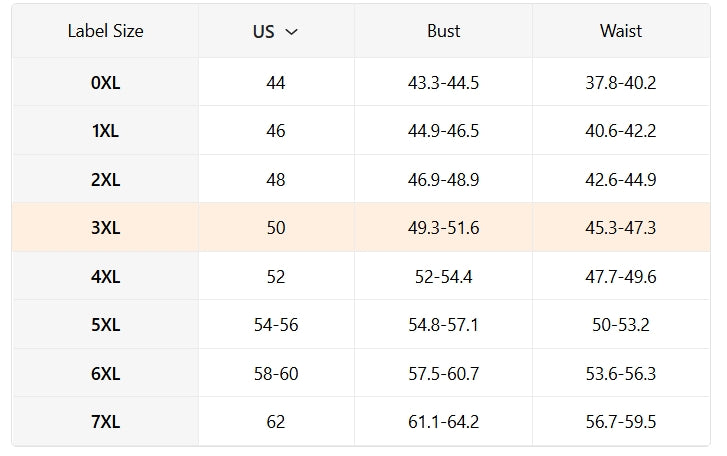
Task: Click the 58-60 US size cell
Action: pos(276,374)
